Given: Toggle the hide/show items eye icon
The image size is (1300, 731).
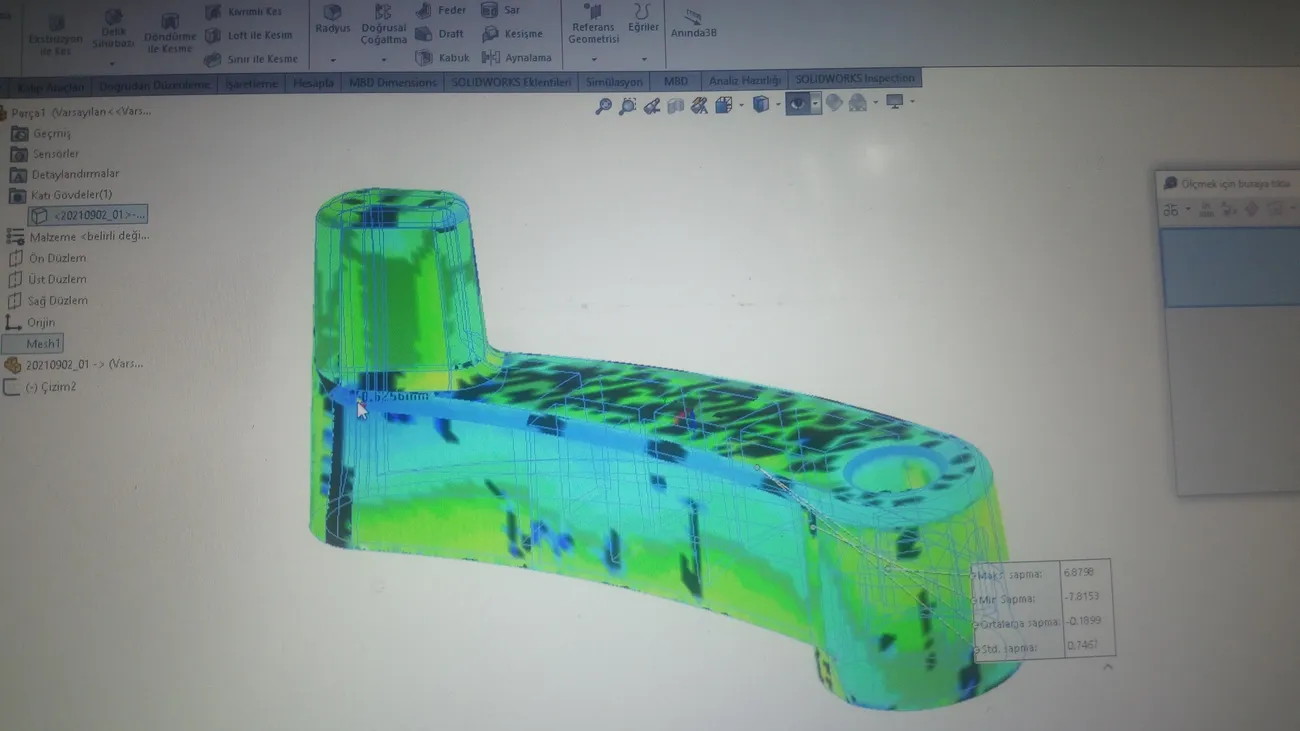Looking at the screenshot, I should 797,103.
